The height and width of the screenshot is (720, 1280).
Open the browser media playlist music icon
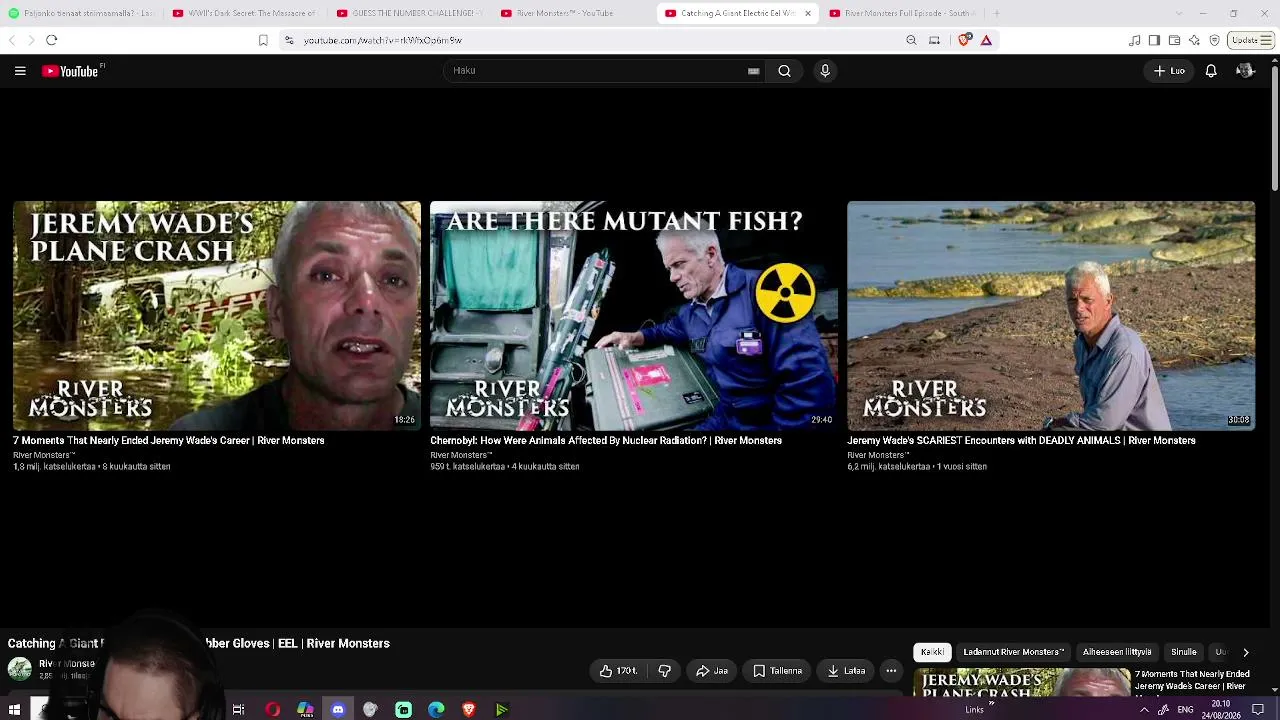(1134, 40)
